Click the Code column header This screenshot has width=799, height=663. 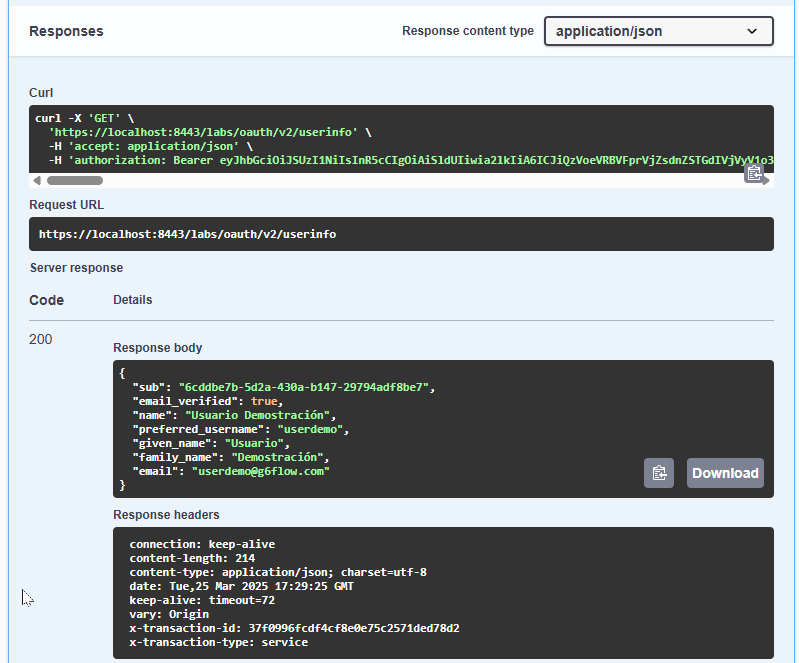[46, 300]
